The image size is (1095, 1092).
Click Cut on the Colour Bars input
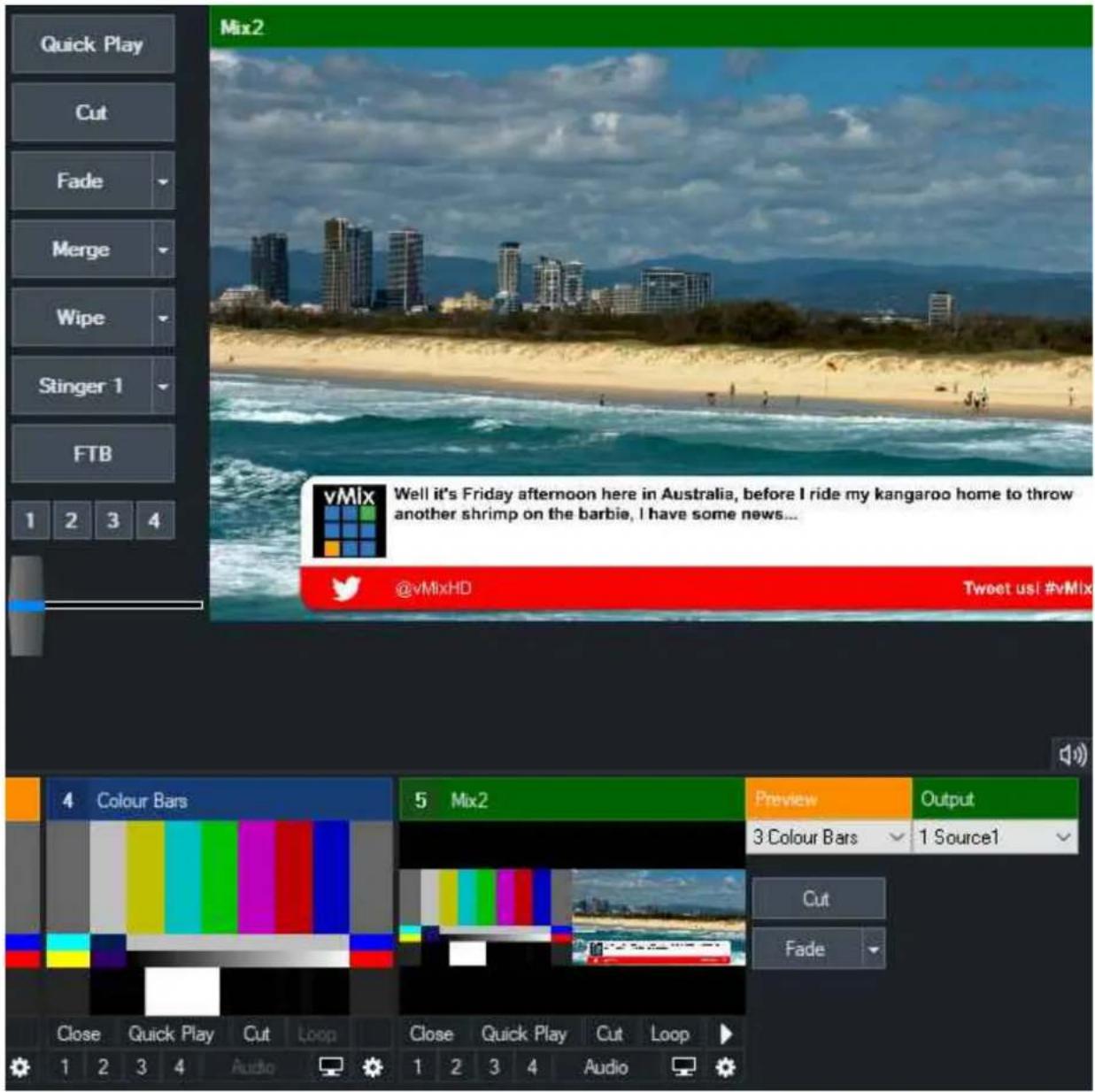coord(257,1034)
